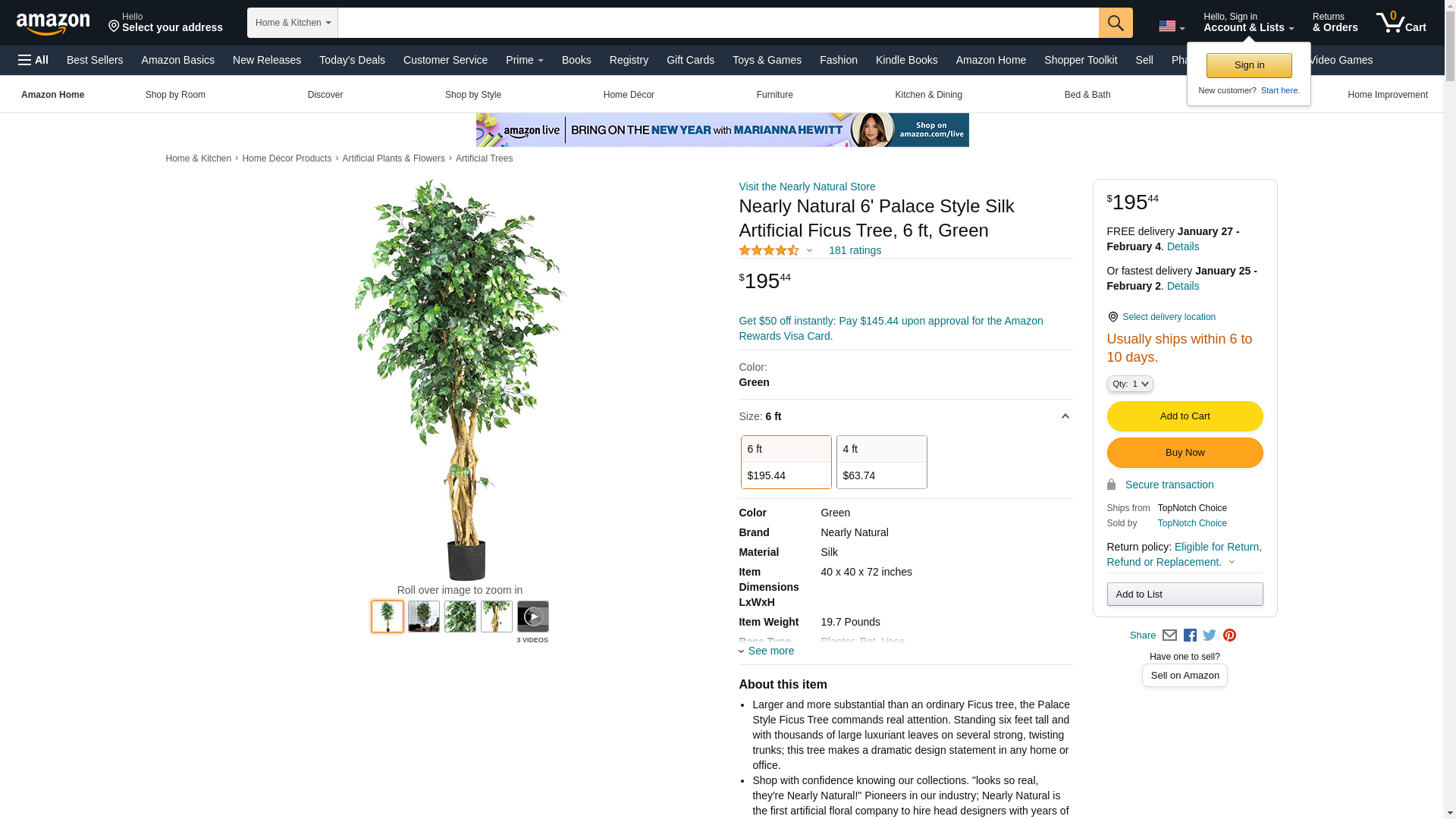1456x819 pixels.
Task: Click the Add to Cart button
Action: click(1185, 416)
